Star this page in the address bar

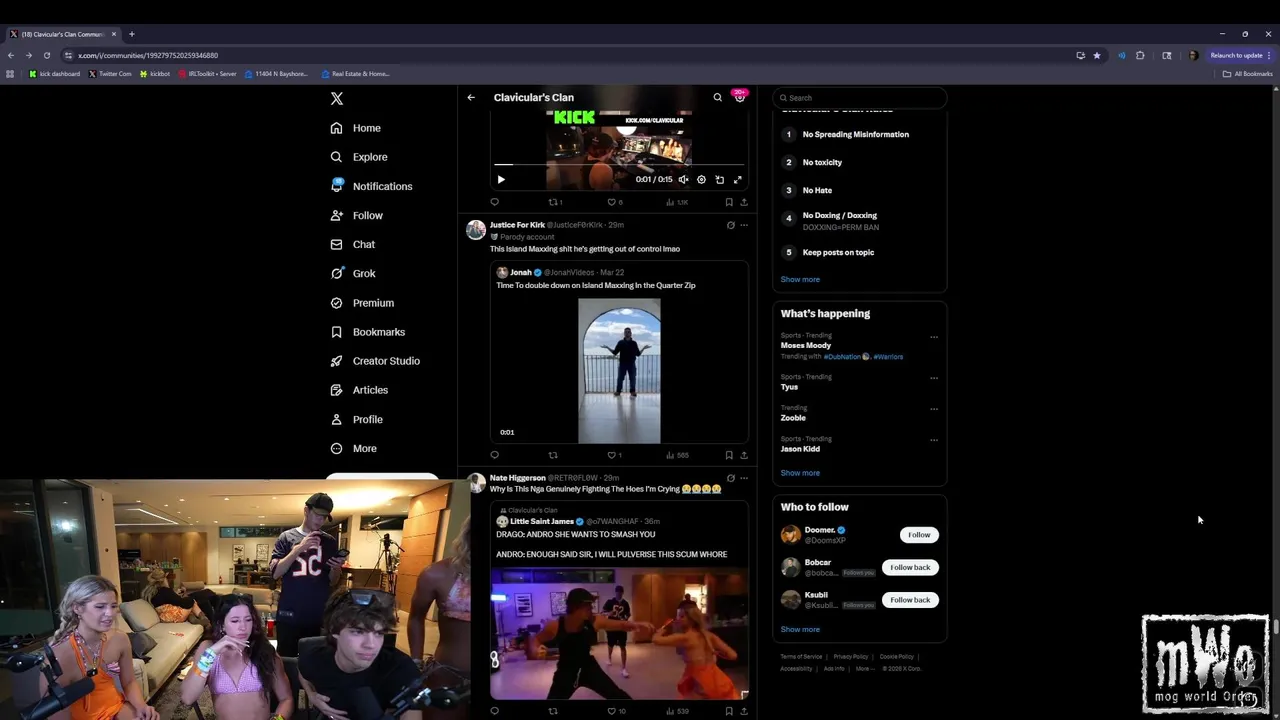[x=1097, y=55]
